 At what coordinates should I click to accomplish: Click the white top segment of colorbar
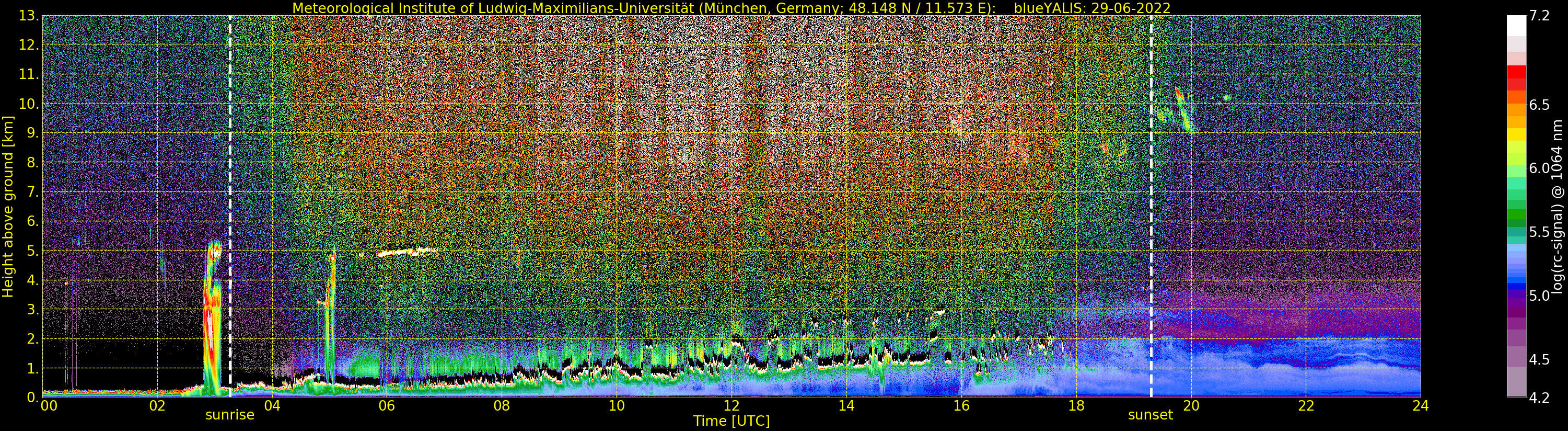[x=1516, y=26]
